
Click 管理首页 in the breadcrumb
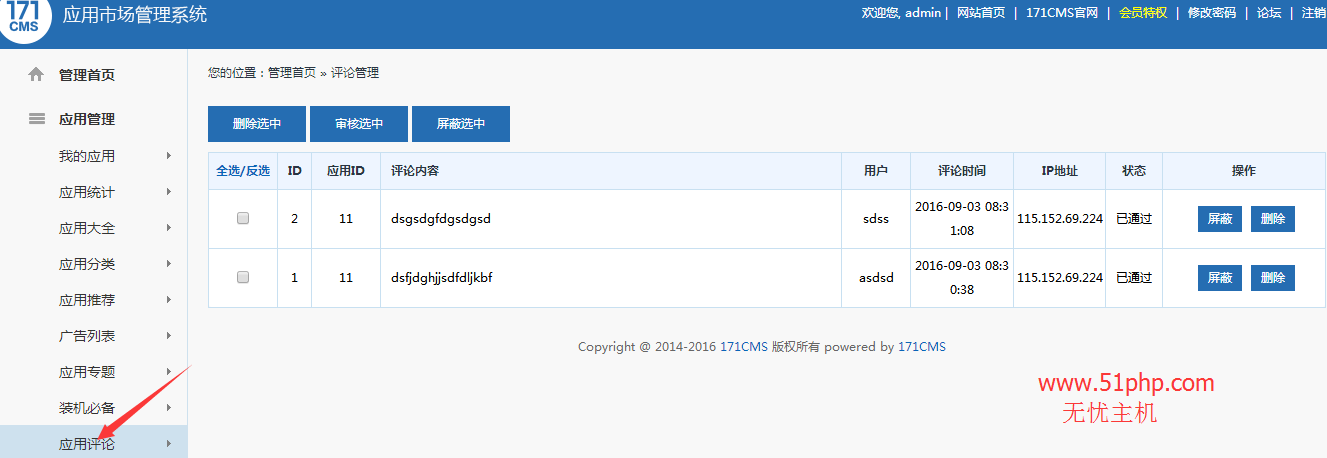tap(292, 73)
